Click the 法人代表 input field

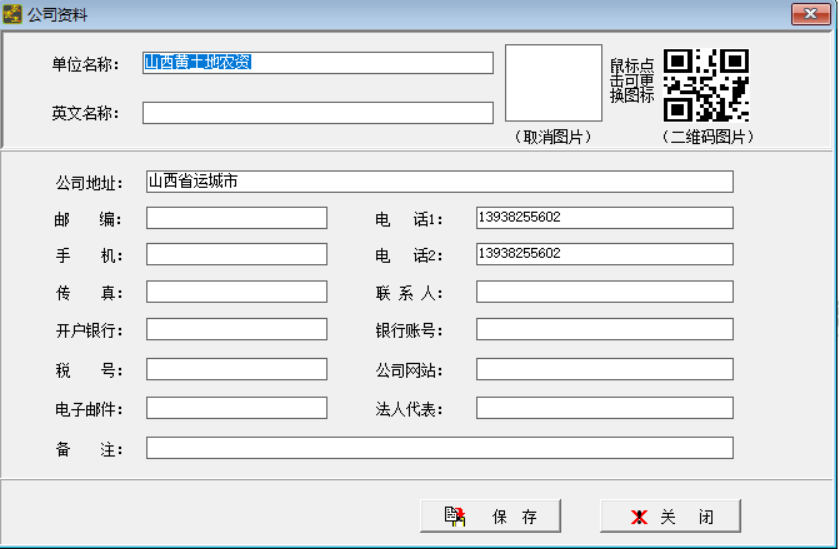(x=605, y=408)
